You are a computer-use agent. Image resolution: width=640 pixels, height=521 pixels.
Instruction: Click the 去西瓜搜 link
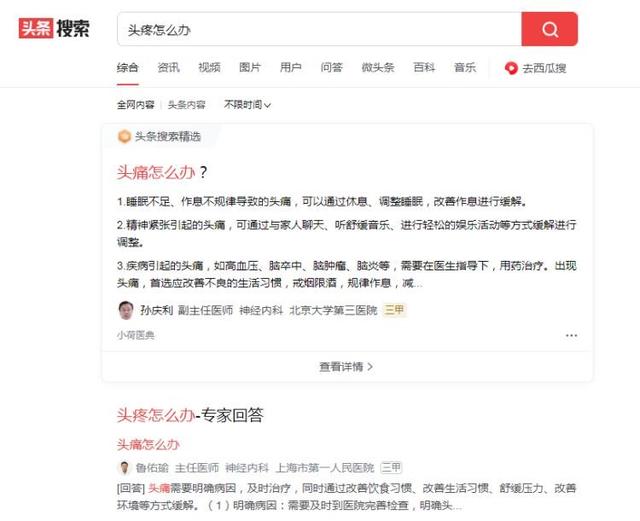(544, 68)
